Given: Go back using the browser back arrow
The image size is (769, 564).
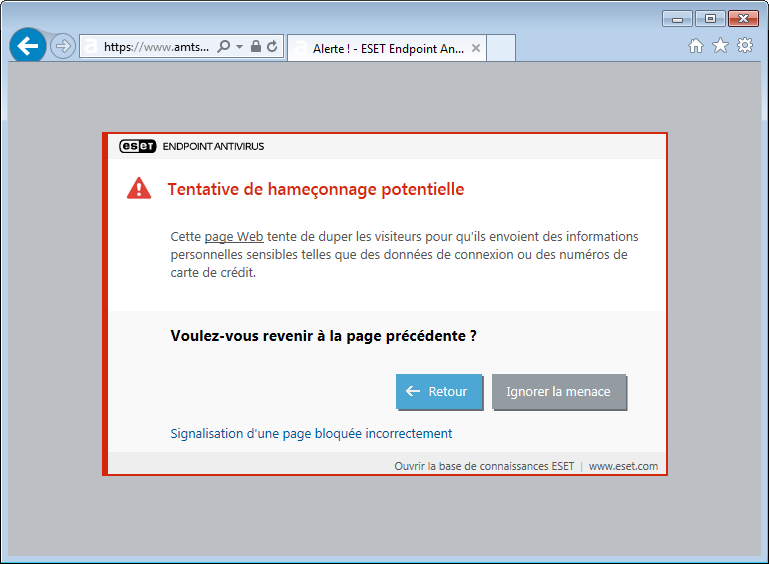Looking at the screenshot, I should click(x=27, y=46).
